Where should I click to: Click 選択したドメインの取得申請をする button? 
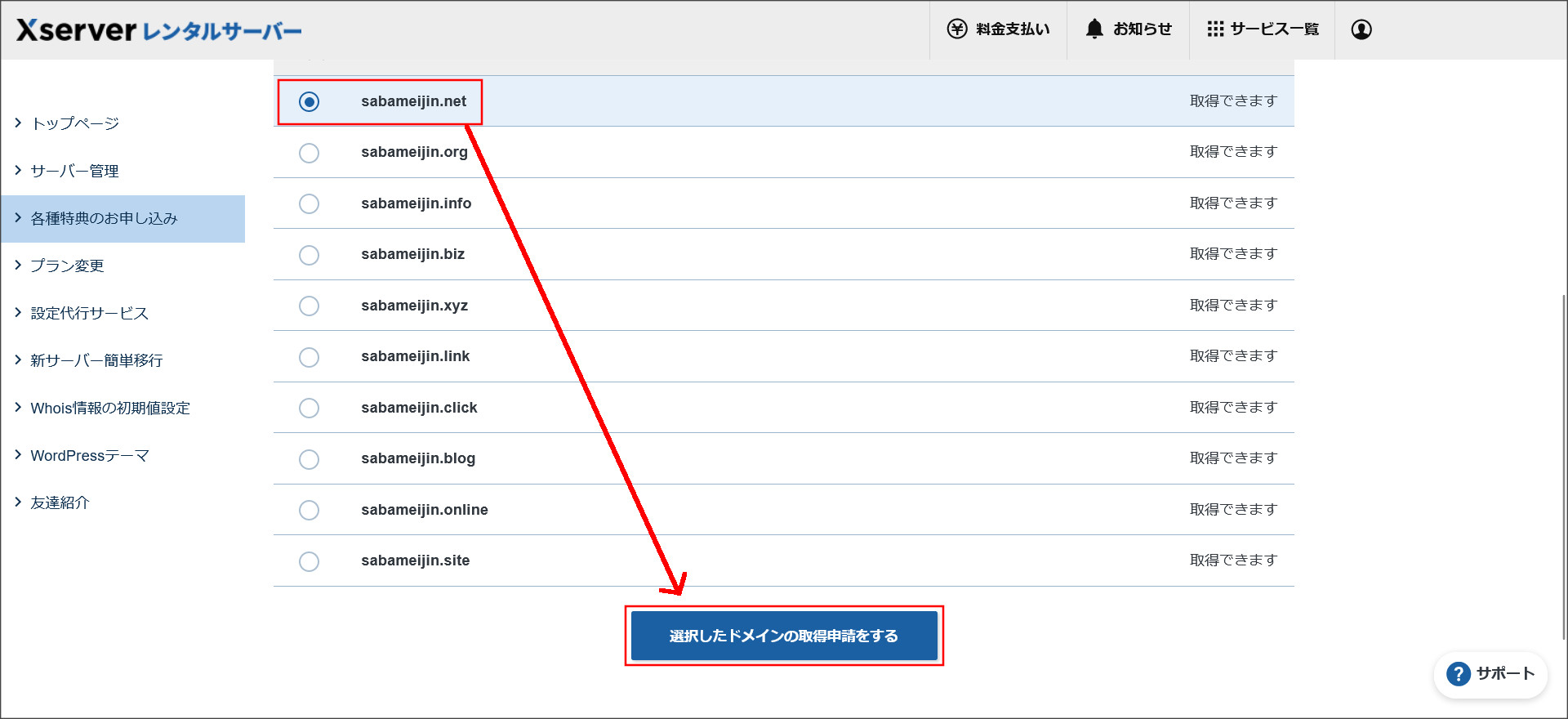point(784,636)
